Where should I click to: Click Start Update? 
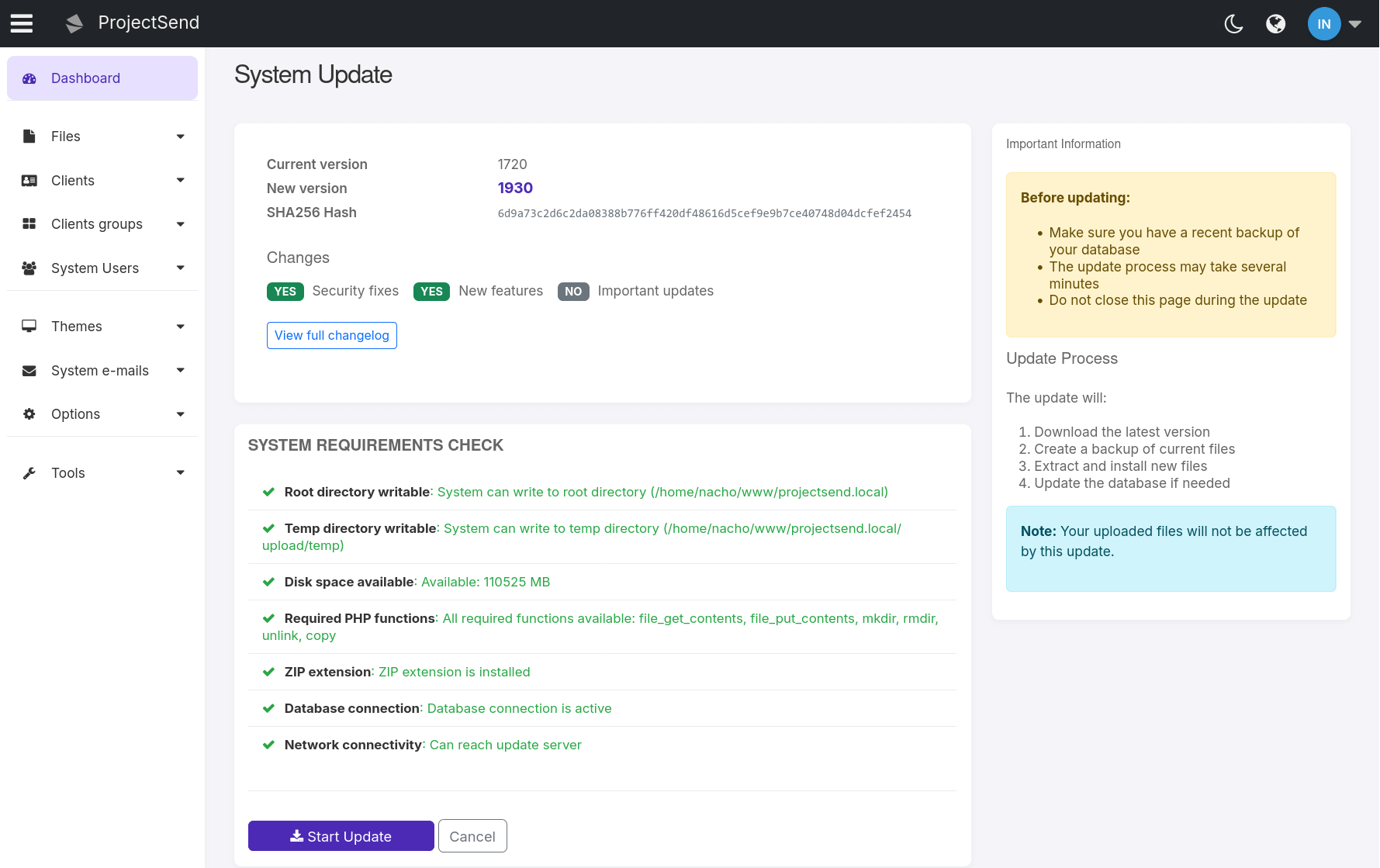coord(341,835)
